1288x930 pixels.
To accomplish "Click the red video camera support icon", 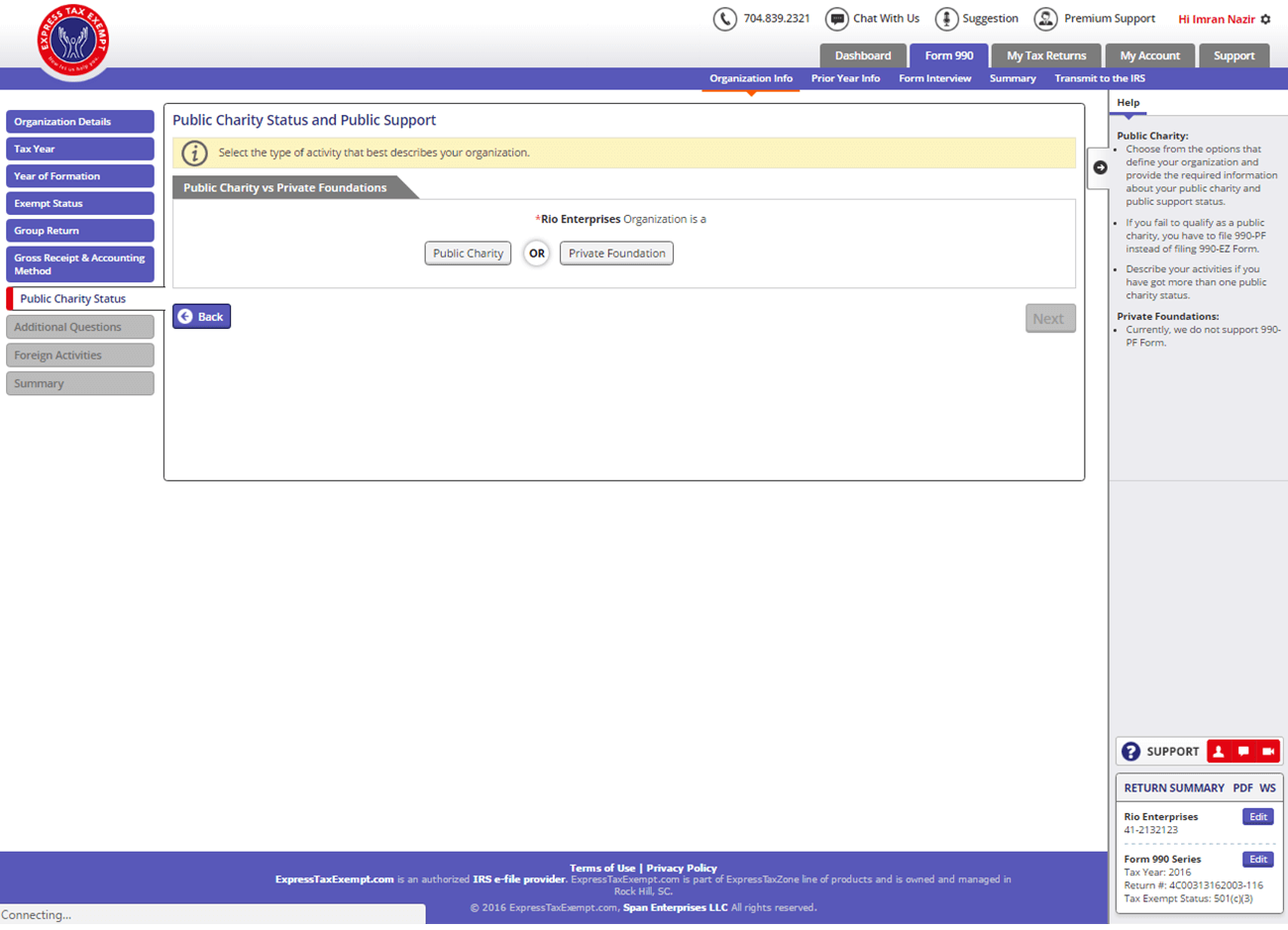I will pos(1268,752).
